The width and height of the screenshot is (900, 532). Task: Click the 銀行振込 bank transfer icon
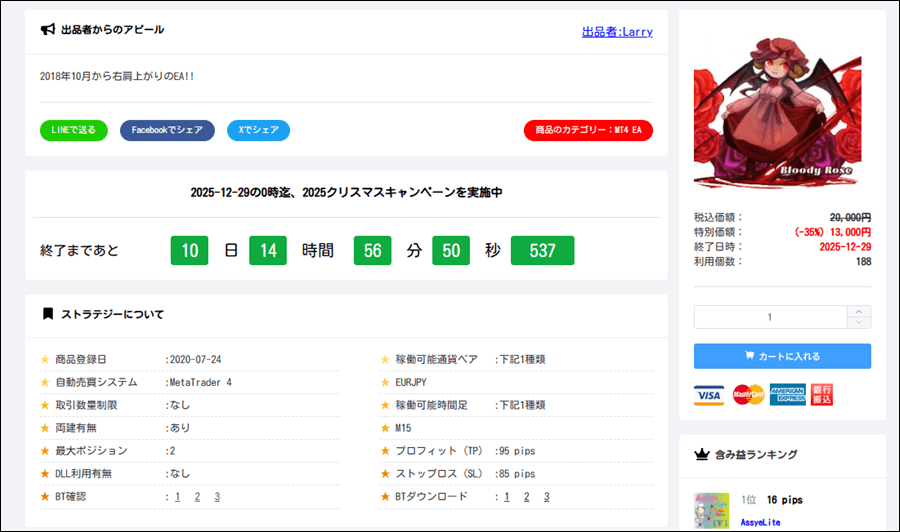[x=823, y=395]
